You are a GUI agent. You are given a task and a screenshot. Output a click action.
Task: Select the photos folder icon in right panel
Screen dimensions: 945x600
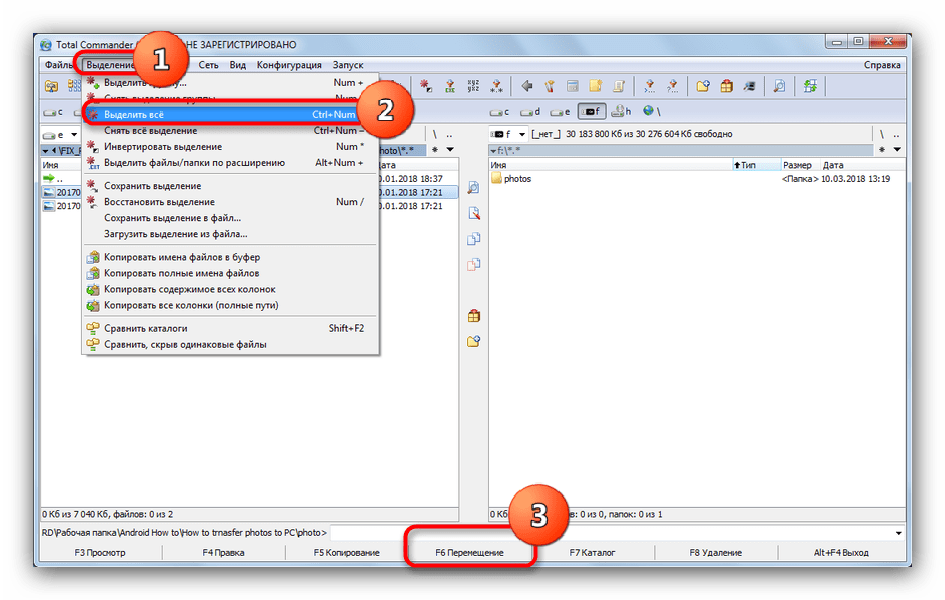tap(497, 178)
